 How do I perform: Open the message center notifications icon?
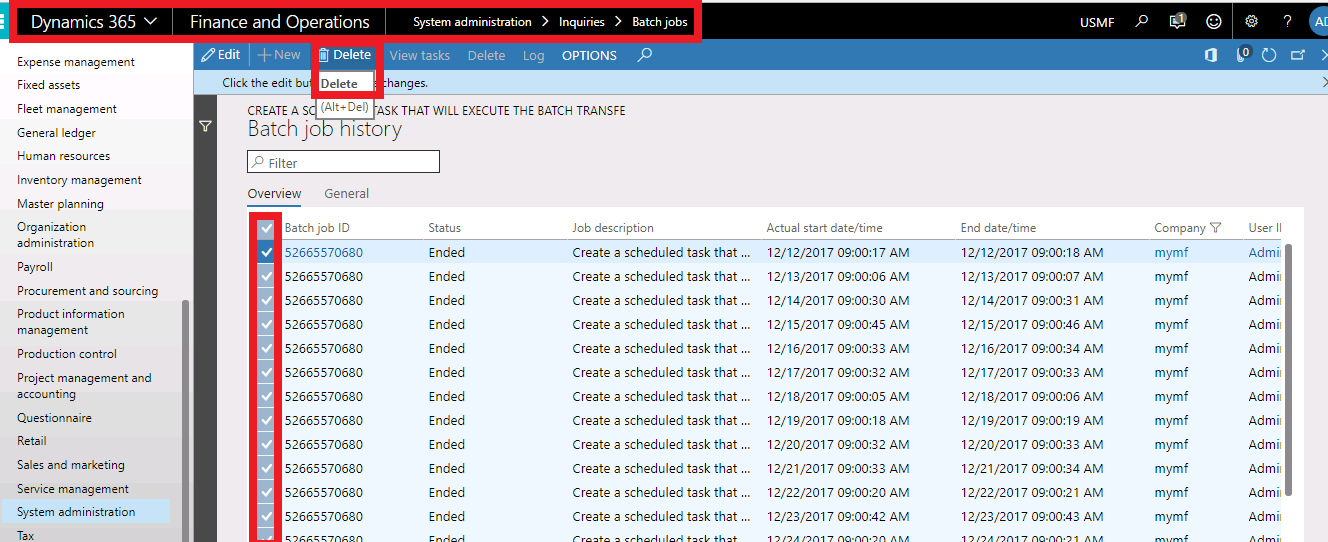1178,21
